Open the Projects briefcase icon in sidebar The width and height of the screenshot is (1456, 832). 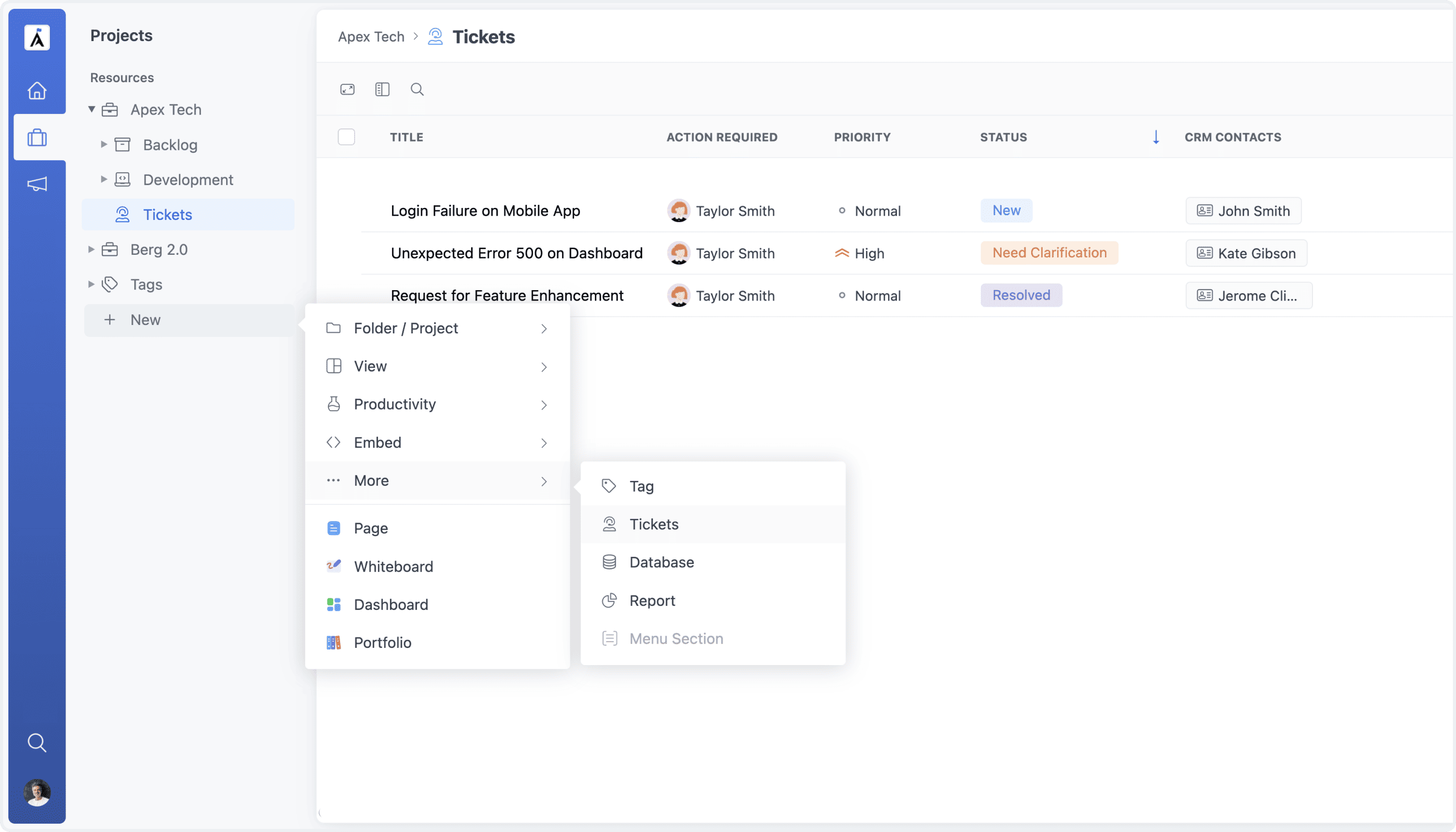37,137
